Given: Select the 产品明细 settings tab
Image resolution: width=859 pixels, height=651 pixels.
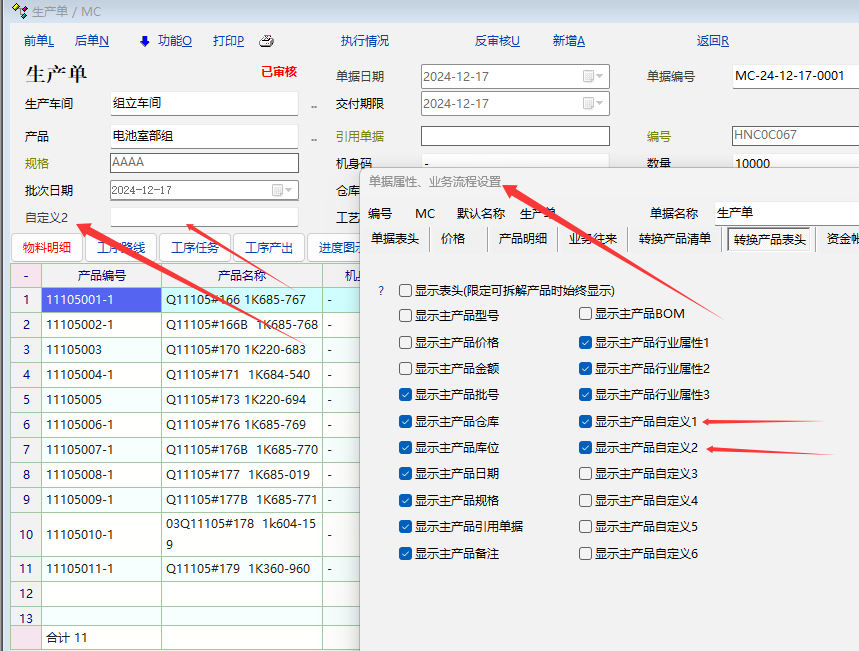Looking at the screenshot, I should (x=522, y=239).
